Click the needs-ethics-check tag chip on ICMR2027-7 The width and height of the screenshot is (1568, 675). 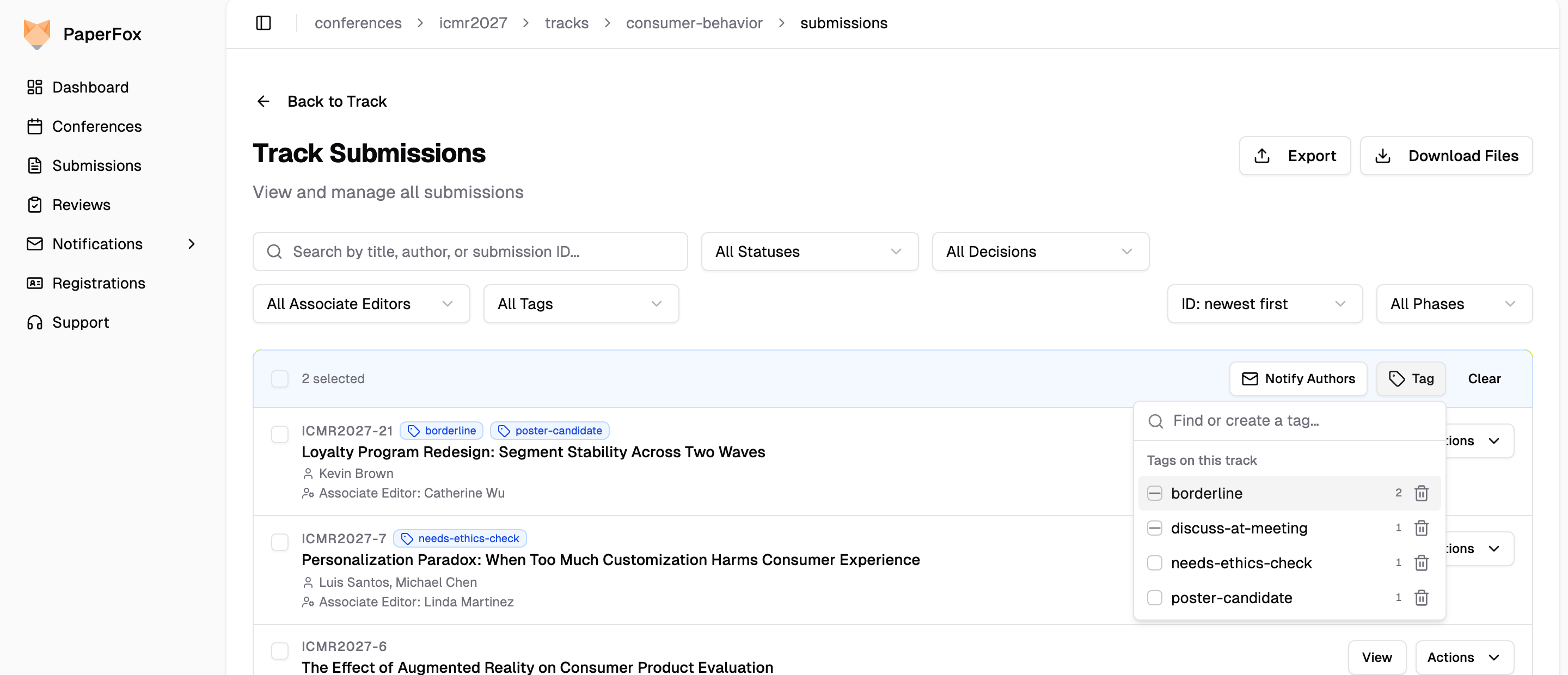coord(460,539)
